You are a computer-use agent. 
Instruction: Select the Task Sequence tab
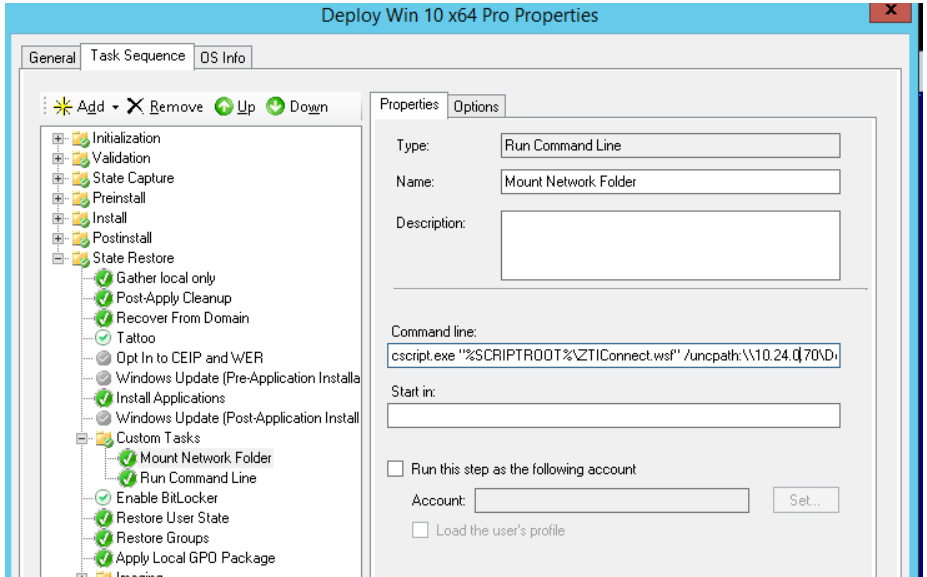[138, 56]
